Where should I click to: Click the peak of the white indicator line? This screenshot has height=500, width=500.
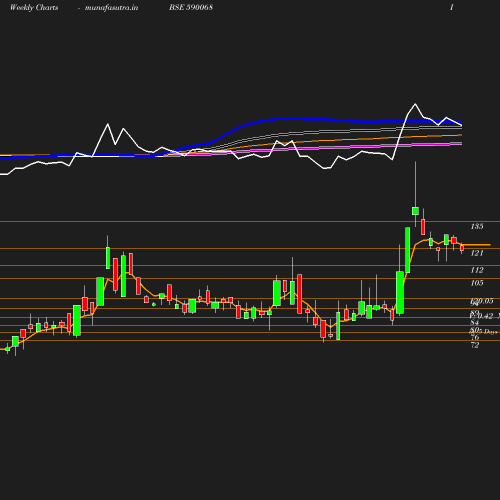(x=415, y=104)
